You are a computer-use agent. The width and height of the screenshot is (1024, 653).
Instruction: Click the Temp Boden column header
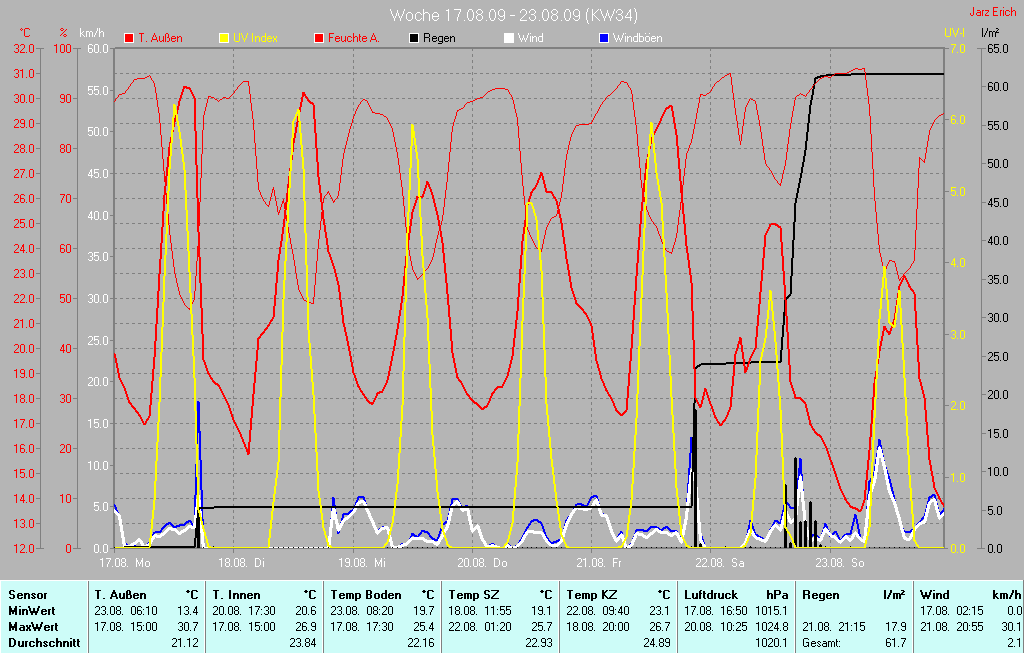click(x=366, y=595)
